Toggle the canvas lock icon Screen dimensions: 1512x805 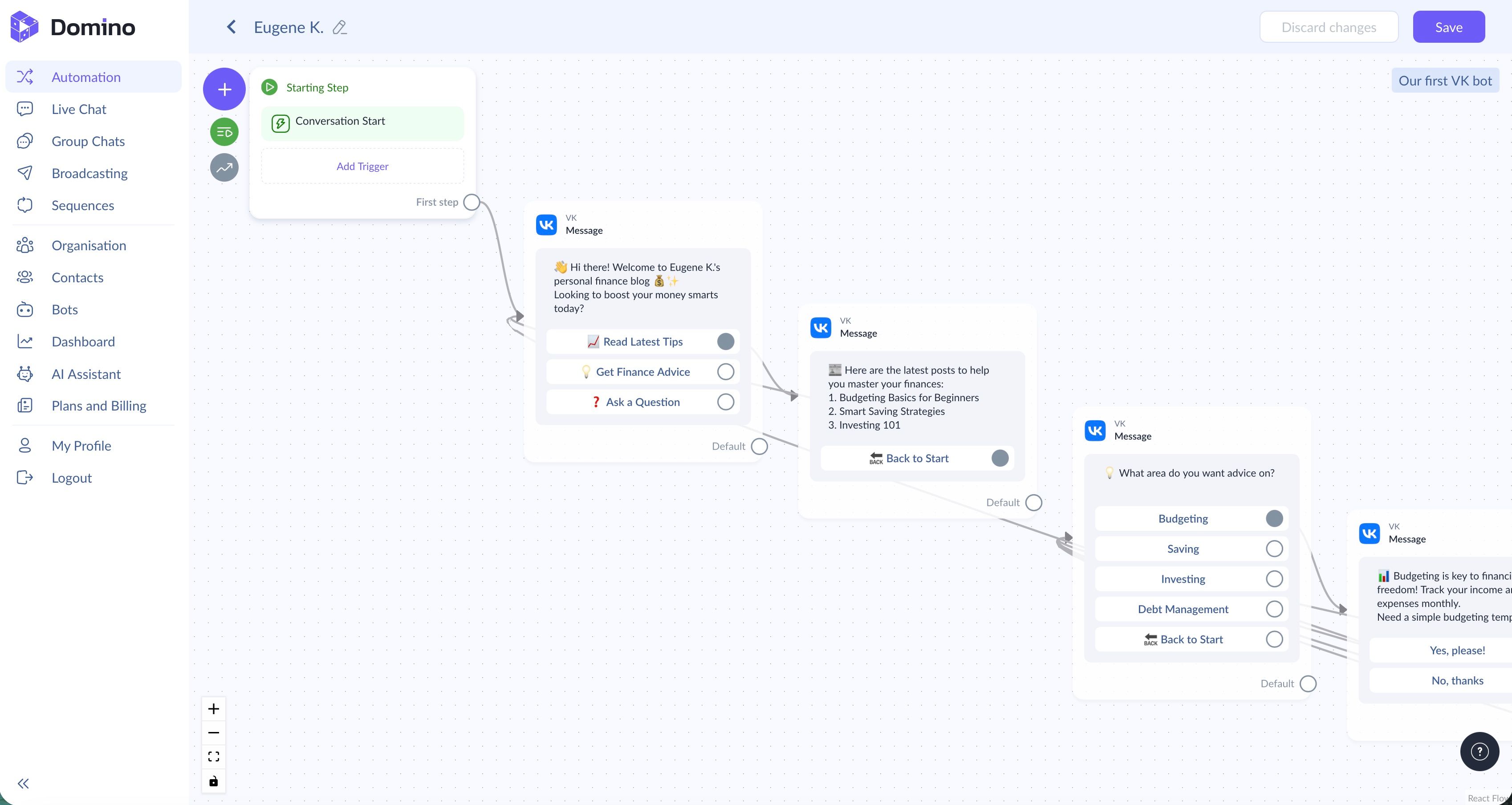tap(214, 781)
